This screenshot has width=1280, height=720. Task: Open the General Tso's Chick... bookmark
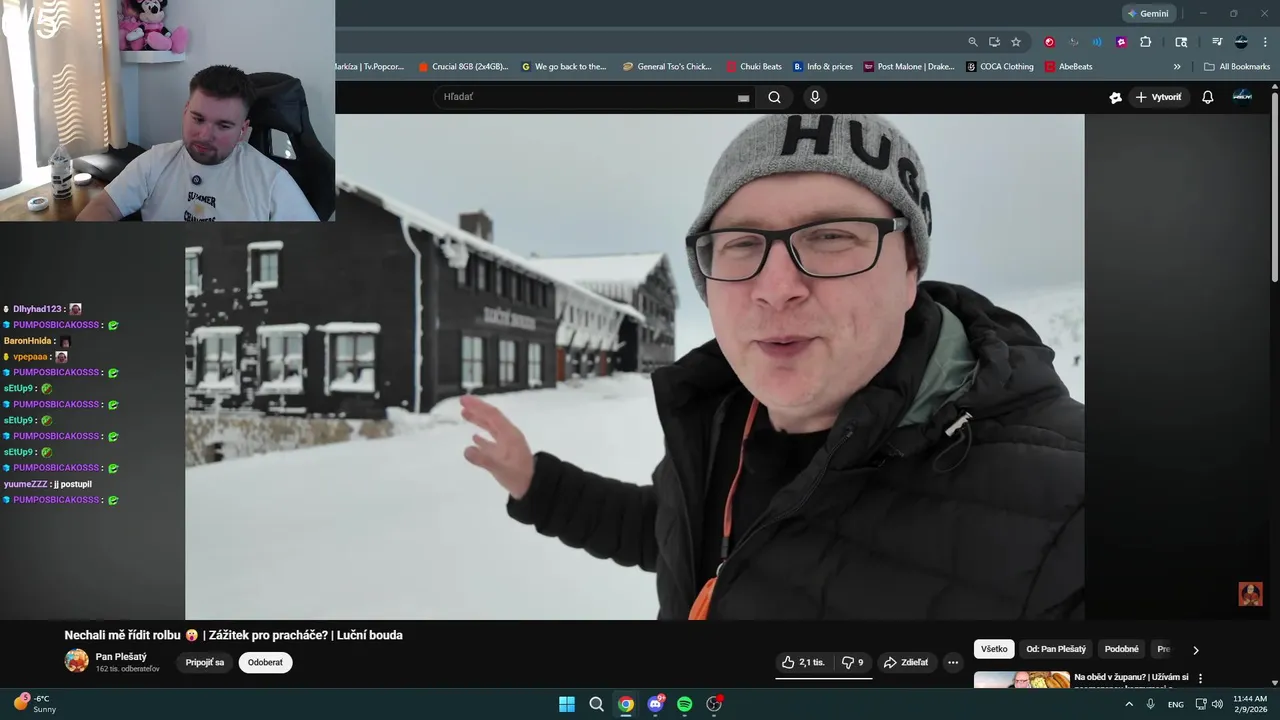[x=667, y=67]
